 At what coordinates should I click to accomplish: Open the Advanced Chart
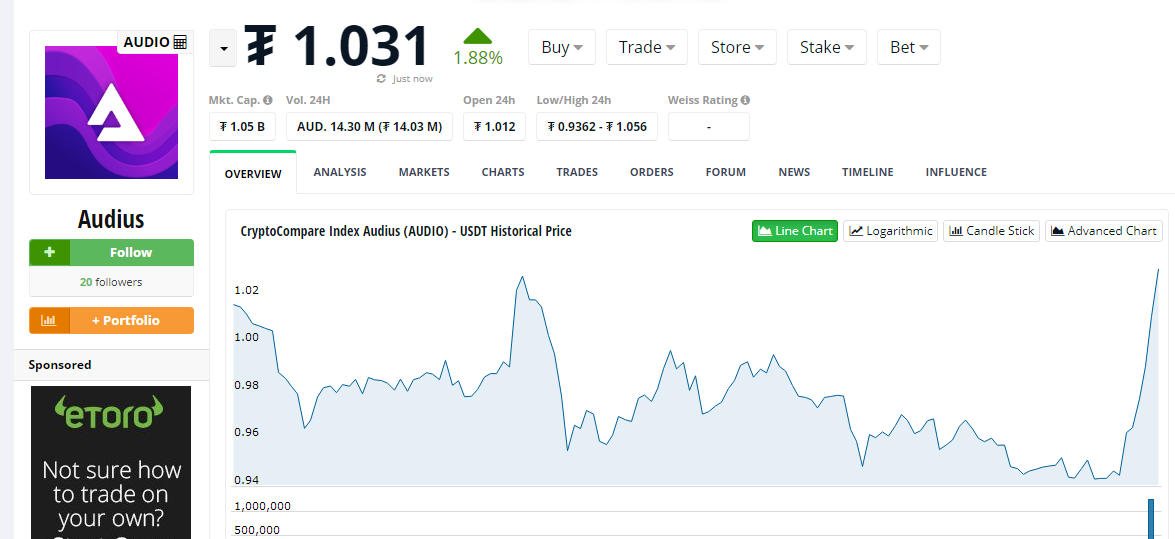pyautogui.click(x=1104, y=231)
